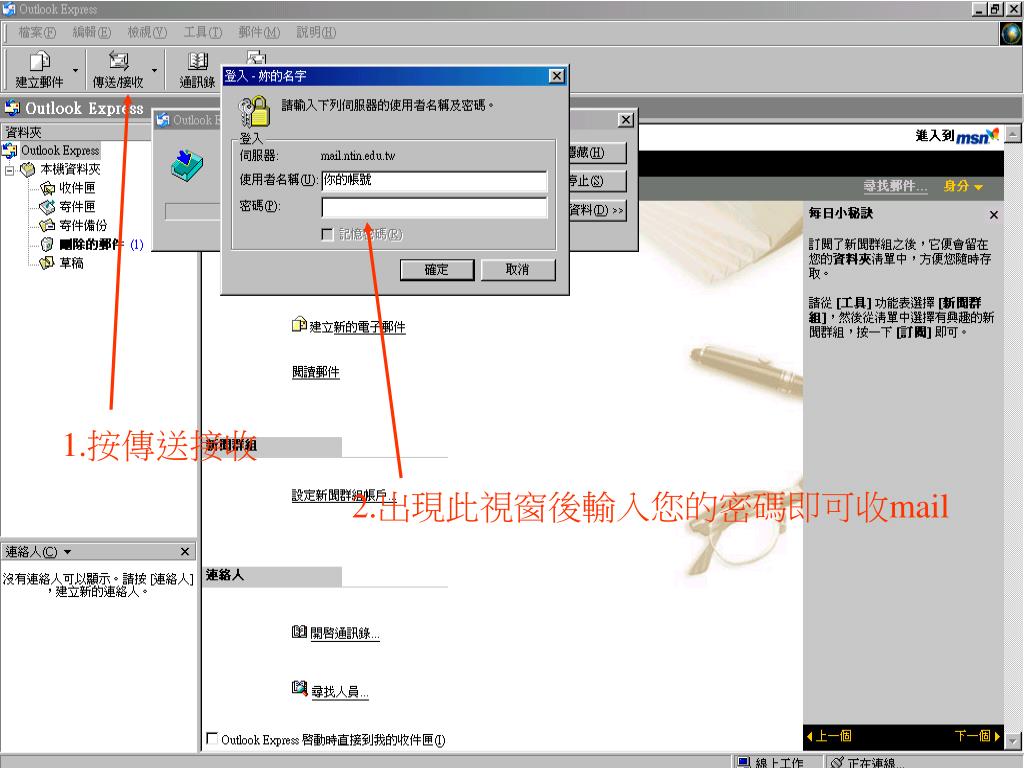Click the Internet Explorer throbber icon

pyautogui.click(x=1011, y=33)
